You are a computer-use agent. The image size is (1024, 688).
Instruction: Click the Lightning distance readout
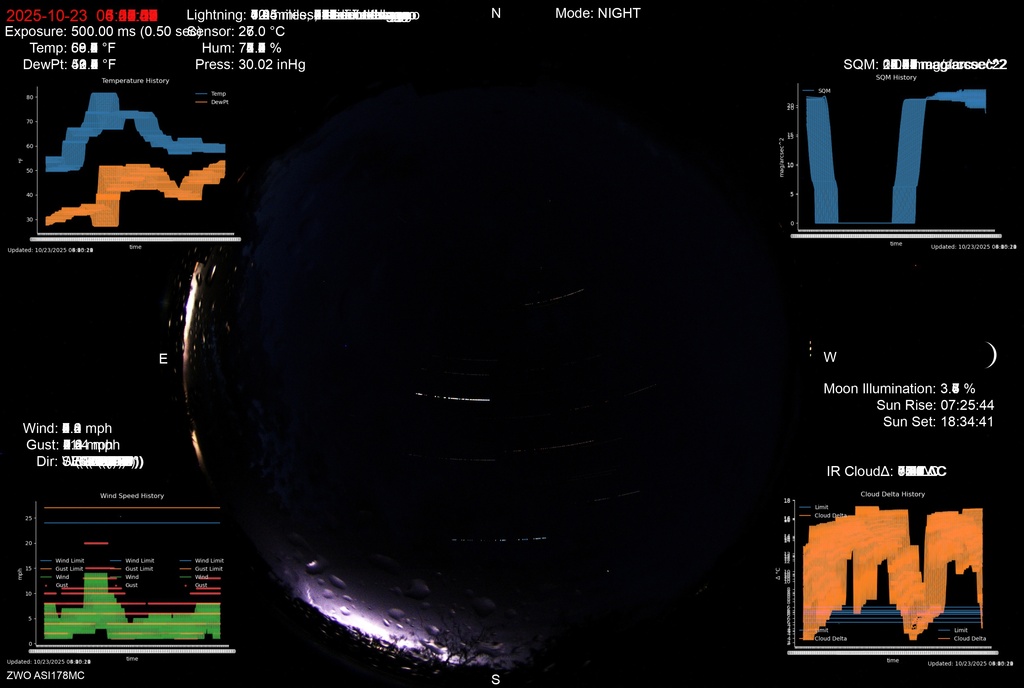click(x=302, y=15)
